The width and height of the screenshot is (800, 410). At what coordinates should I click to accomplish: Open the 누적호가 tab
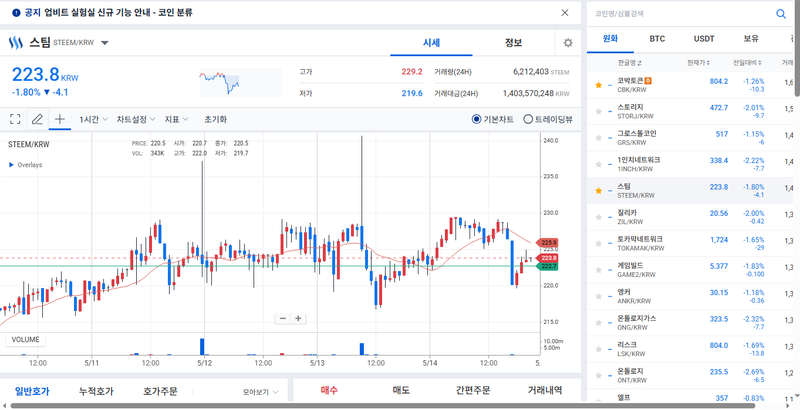(x=96, y=391)
